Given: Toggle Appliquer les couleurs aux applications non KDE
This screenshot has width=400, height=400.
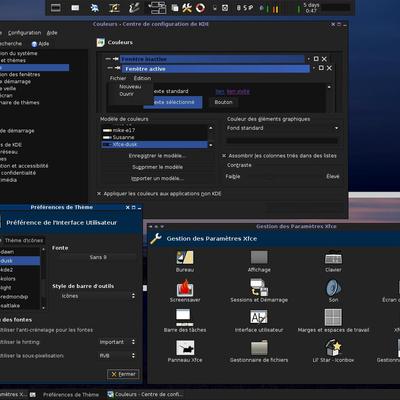Looking at the screenshot, I should tap(99, 194).
